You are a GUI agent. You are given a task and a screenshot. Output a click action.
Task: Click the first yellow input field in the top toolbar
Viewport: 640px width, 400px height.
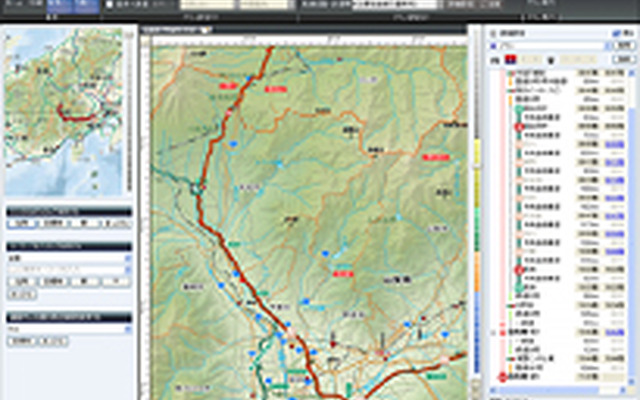click(x=207, y=4)
